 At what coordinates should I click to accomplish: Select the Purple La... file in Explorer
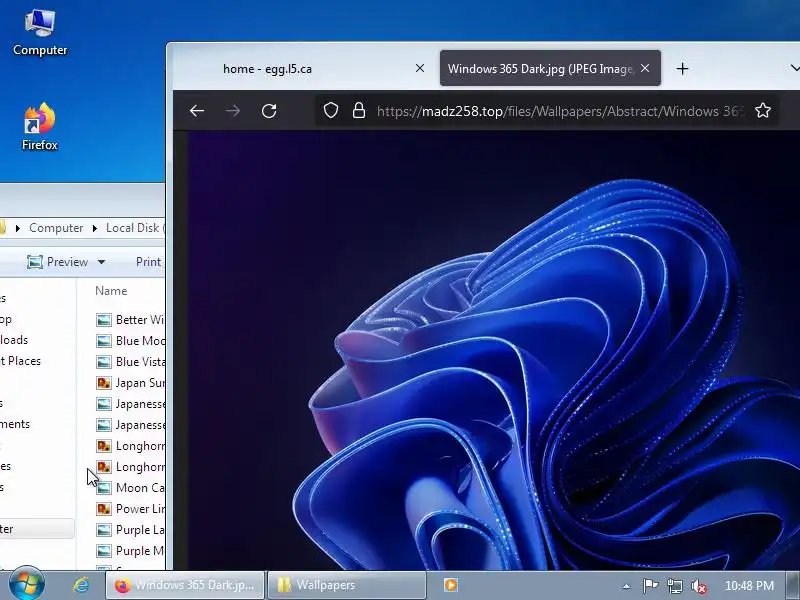point(130,530)
